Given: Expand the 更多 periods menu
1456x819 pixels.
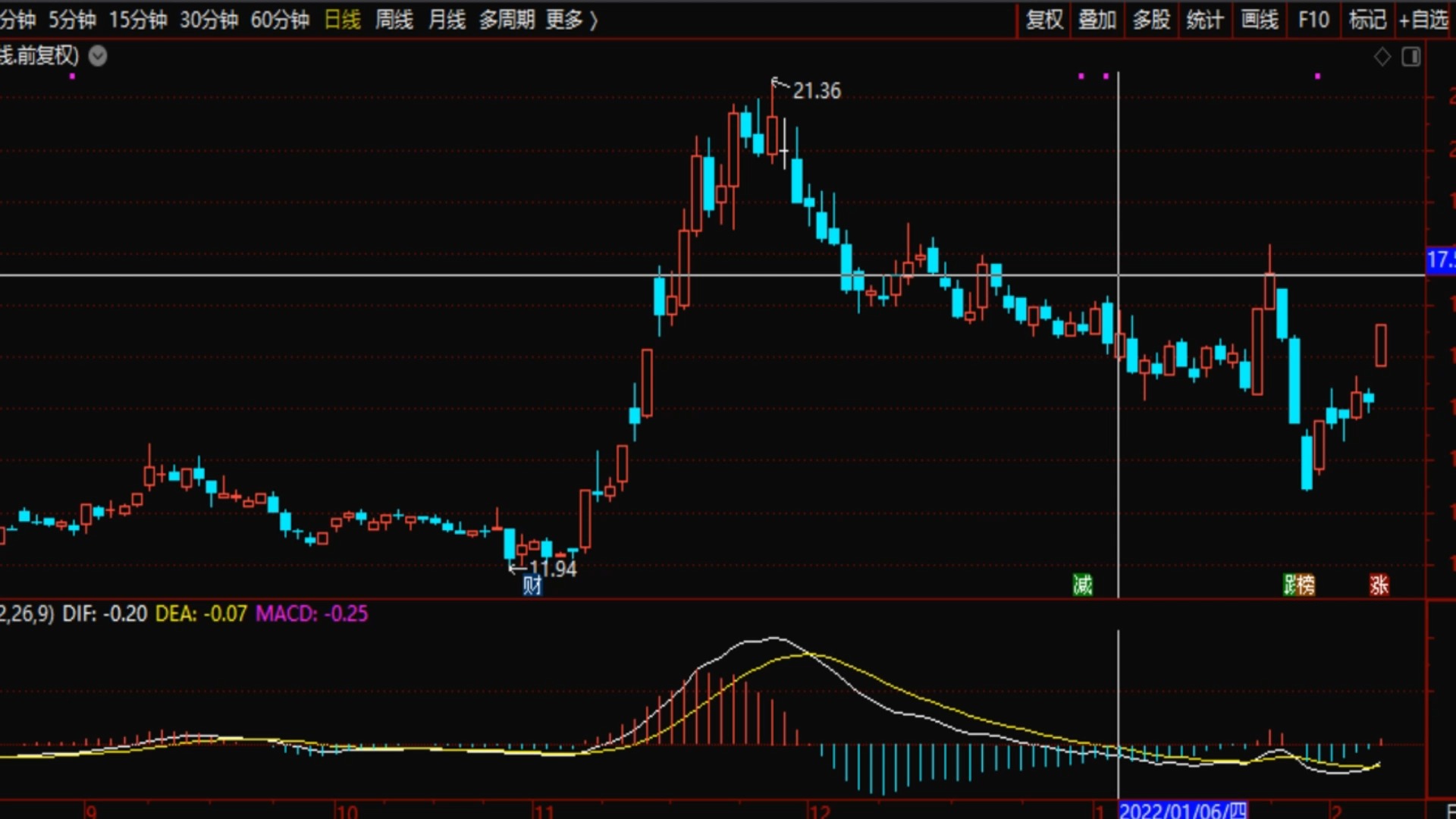Looking at the screenshot, I should point(572,20).
